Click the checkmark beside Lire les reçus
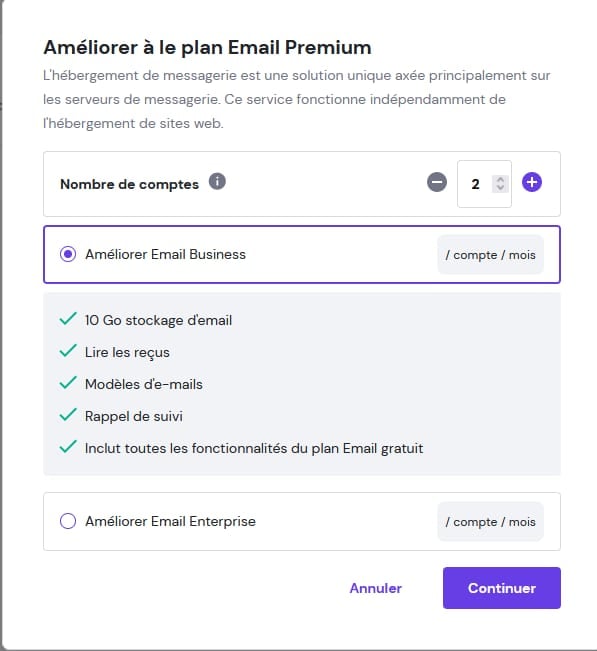Screen dimensions: 597x651 pos(68,351)
